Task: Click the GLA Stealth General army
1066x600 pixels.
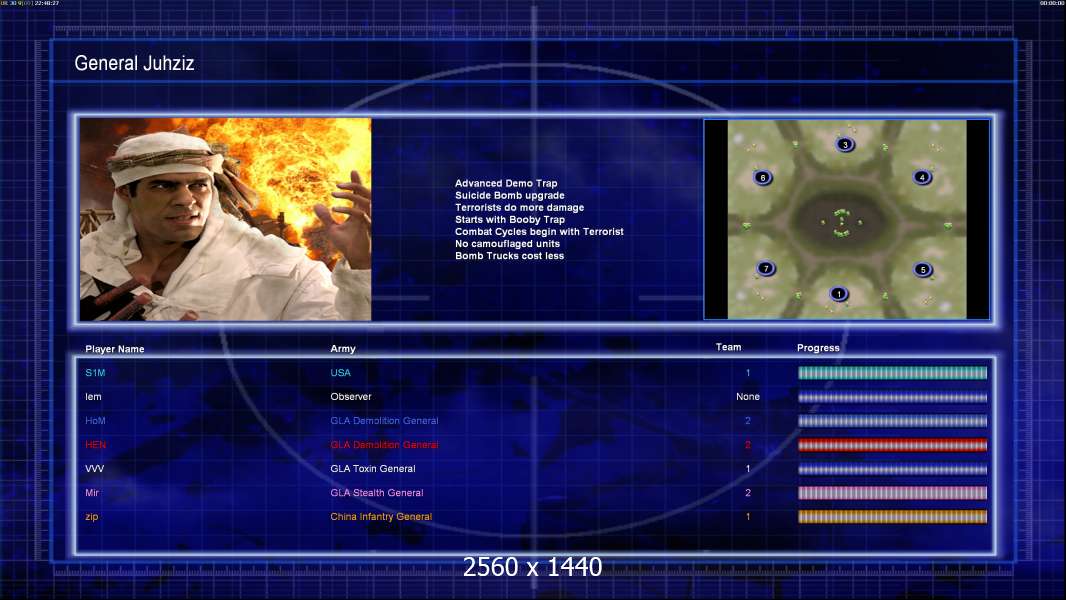Action: coord(377,493)
